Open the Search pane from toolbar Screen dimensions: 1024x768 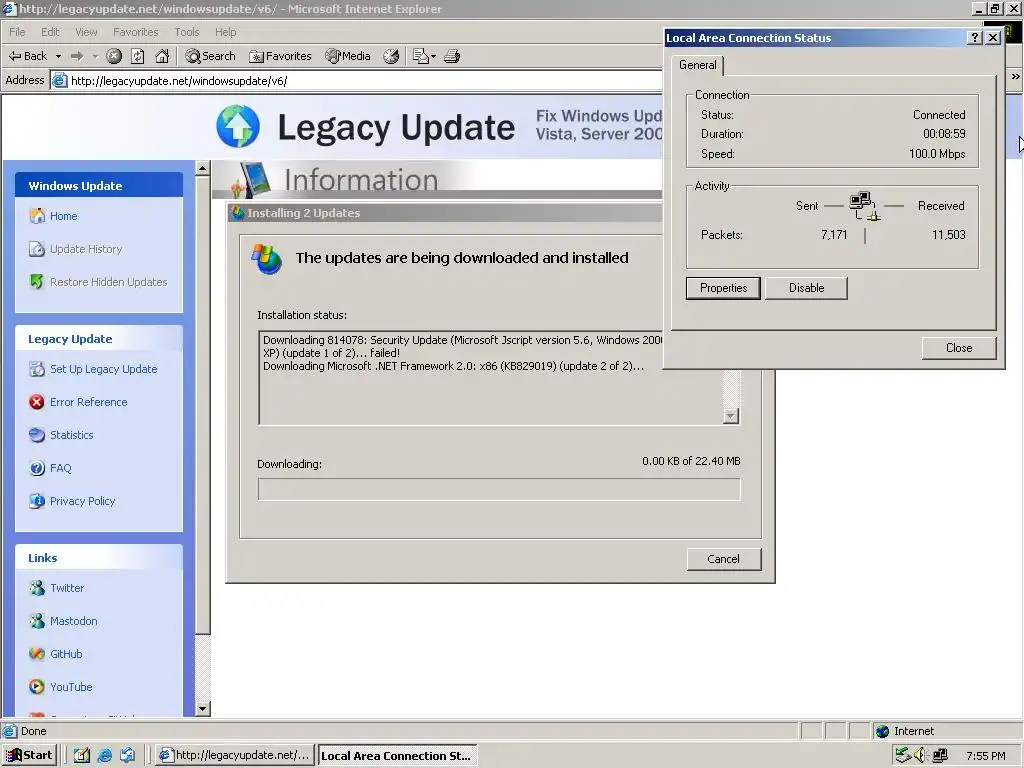pos(210,56)
